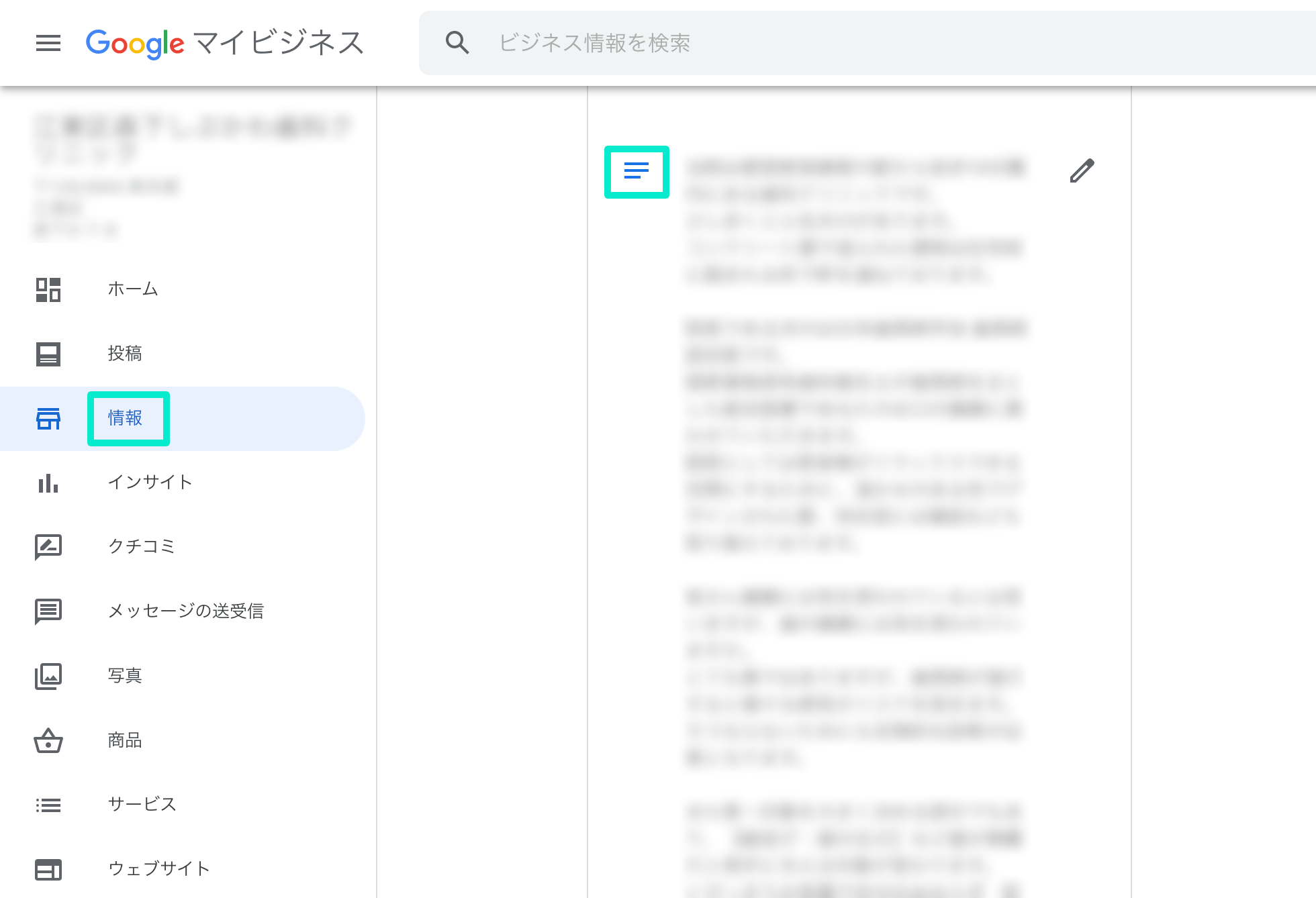Image resolution: width=1316 pixels, height=898 pixels.
Task: Click the 商品 shopping basket icon
Action: click(x=48, y=740)
